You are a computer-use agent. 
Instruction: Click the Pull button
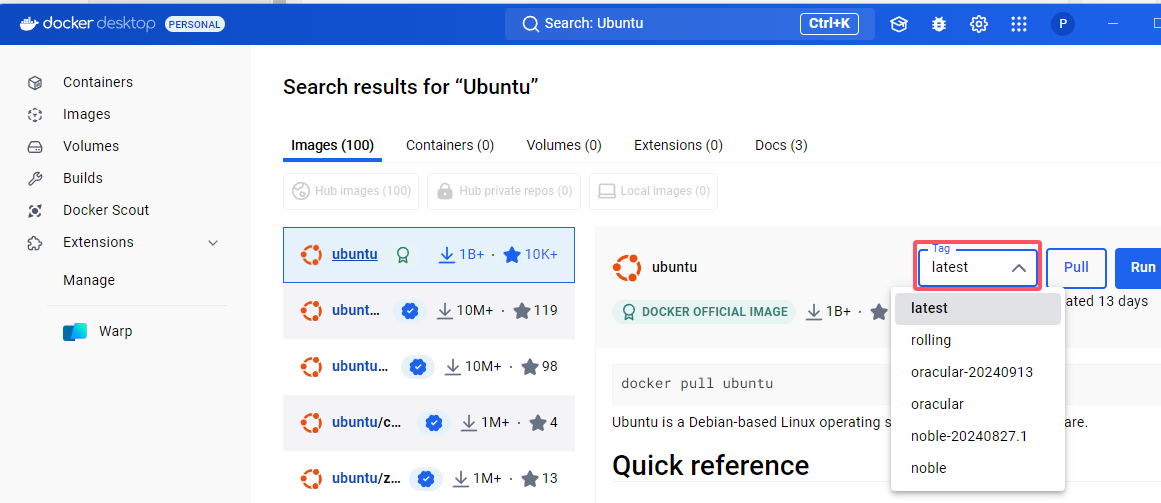[1076, 267]
